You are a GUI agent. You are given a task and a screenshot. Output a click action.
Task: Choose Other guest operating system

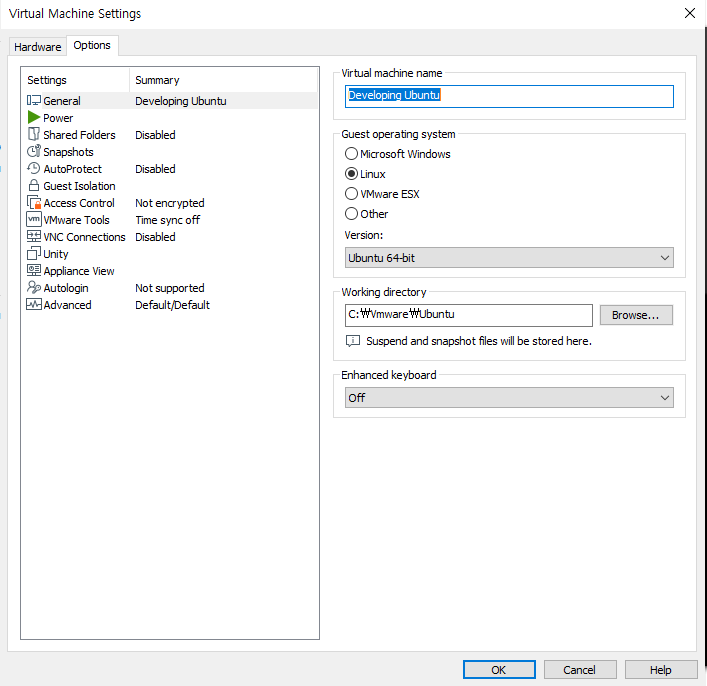click(366, 214)
